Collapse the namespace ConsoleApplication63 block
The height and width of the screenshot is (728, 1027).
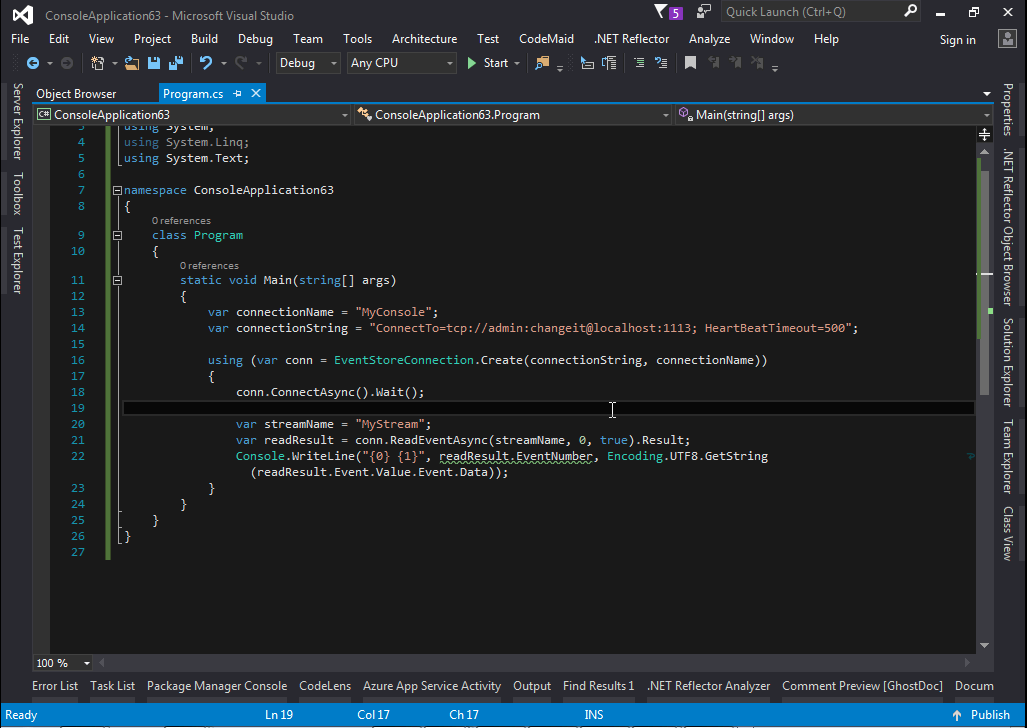click(x=117, y=190)
